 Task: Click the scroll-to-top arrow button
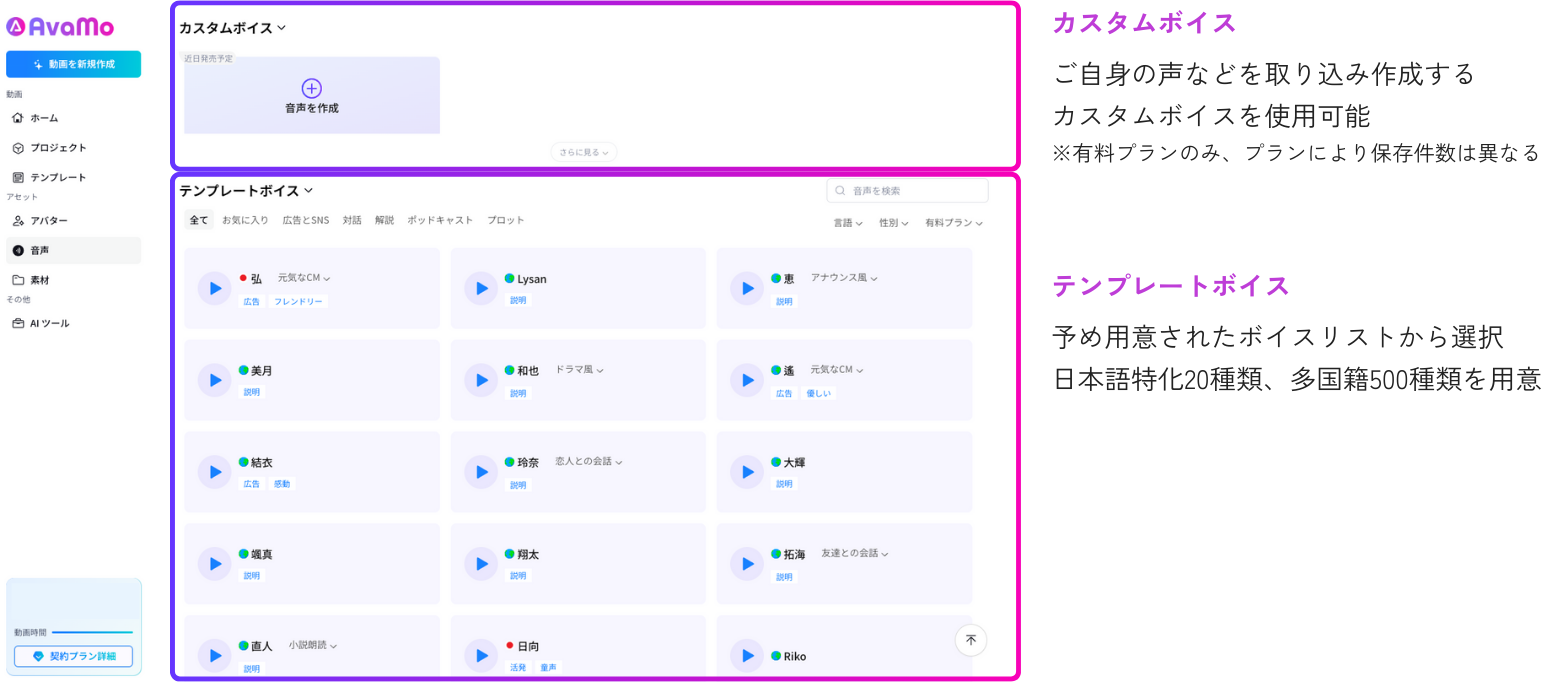970,640
